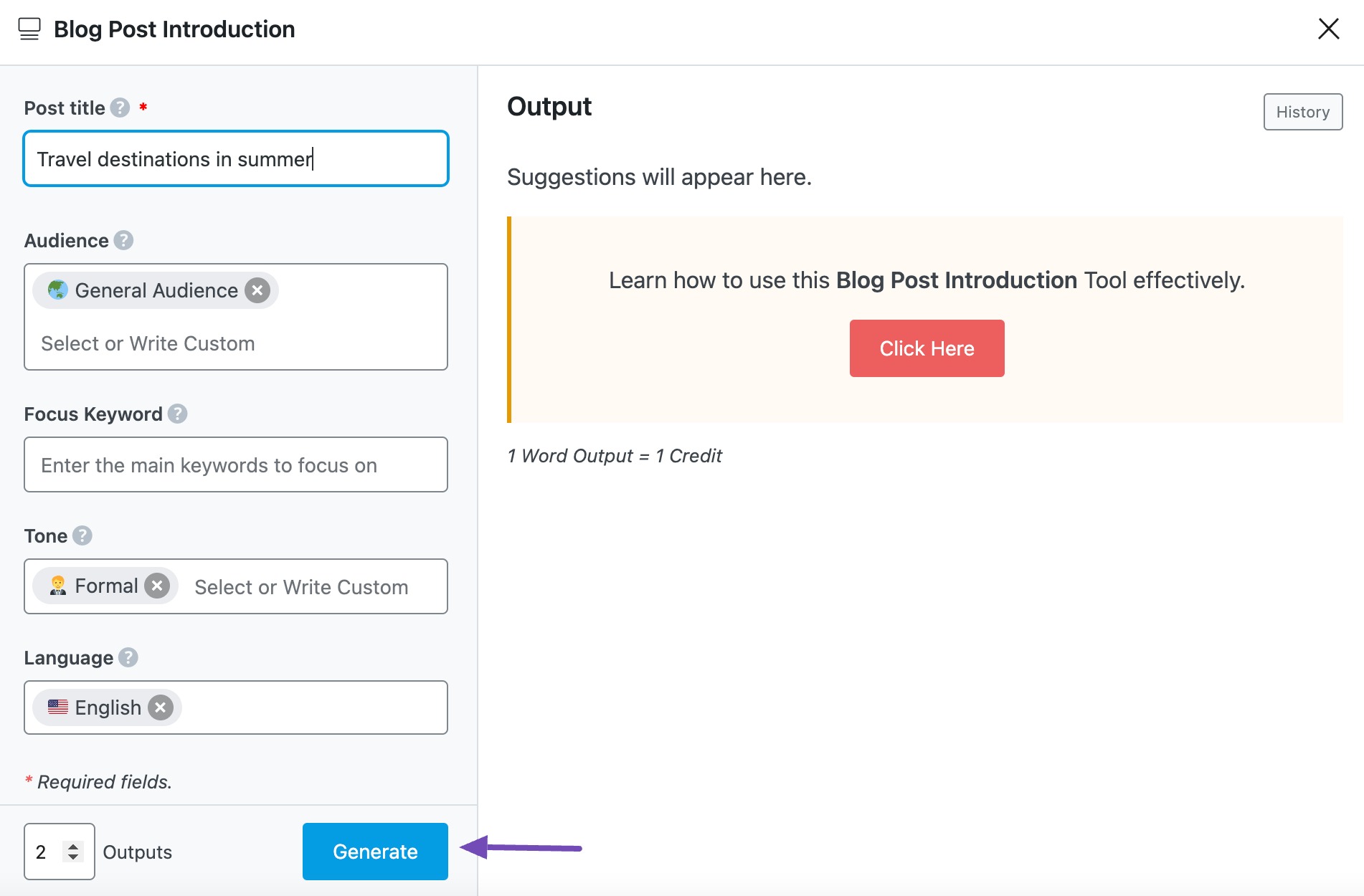Click the Blog Post Introduction header icon
The image size is (1364, 896).
pos(29,29)
